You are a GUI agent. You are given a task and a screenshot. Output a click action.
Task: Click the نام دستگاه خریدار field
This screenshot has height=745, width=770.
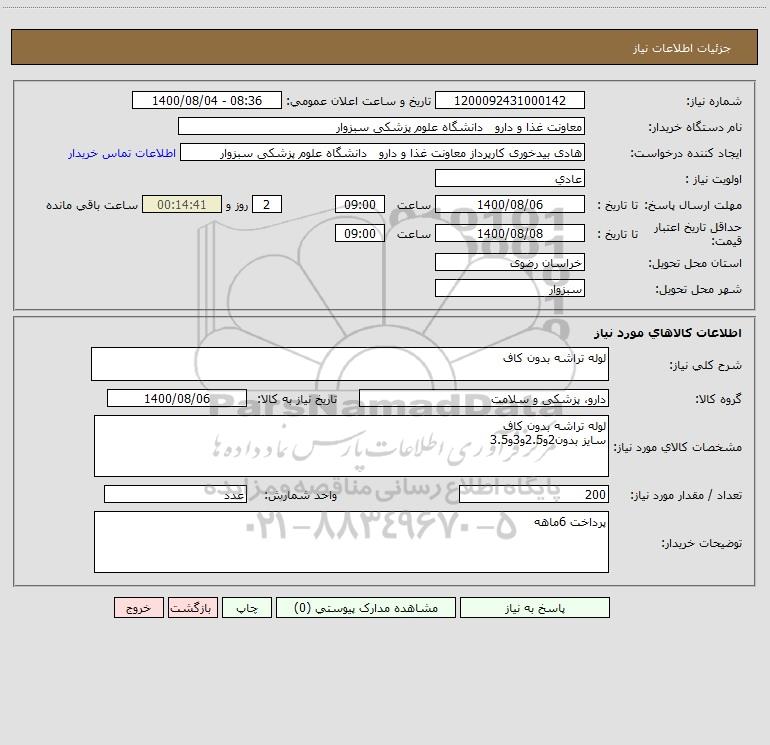pyautogui.click(x=381, y=126)
